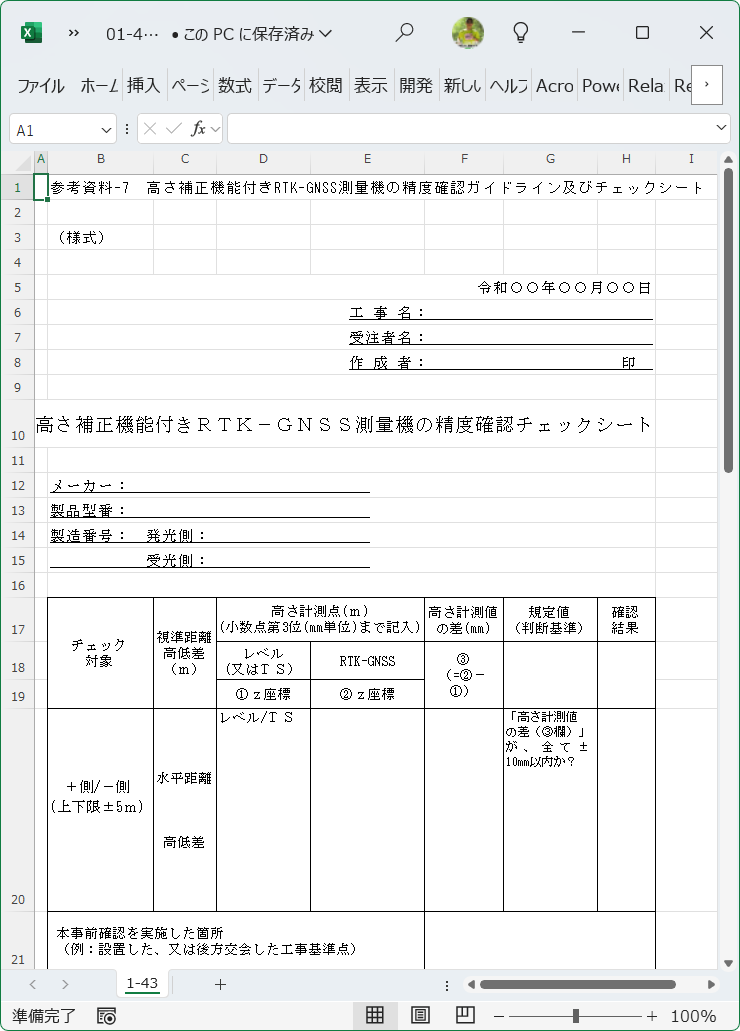740x1031 pixels.
Task: Open the 校閲 ribbon tab
Action: [x=326, y=85]
